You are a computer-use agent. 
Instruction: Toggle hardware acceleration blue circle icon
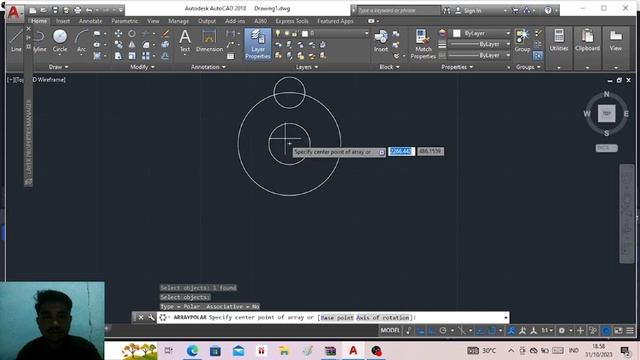click(x=606, y=331)
